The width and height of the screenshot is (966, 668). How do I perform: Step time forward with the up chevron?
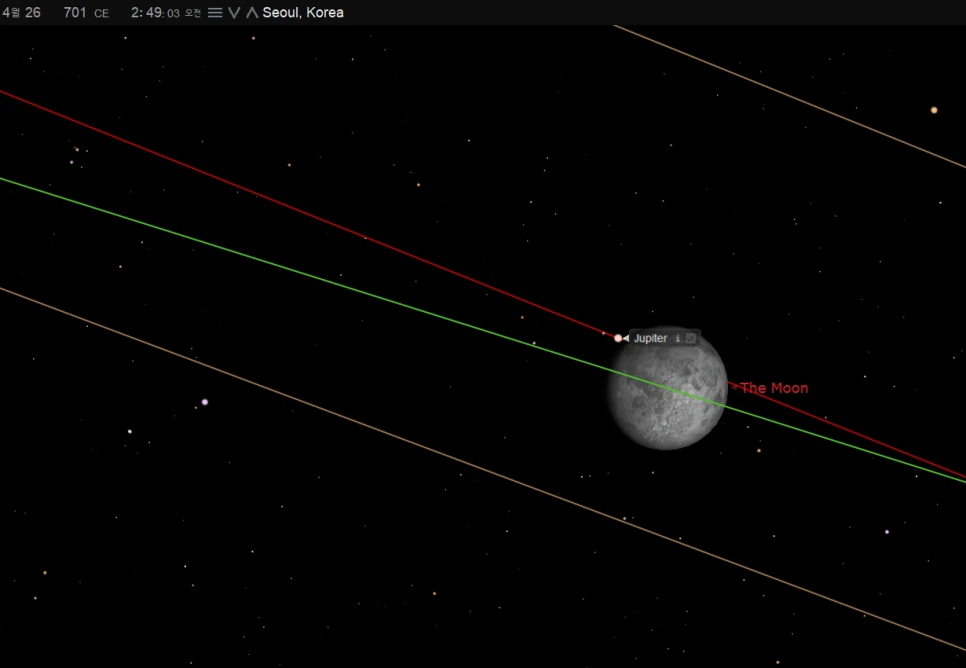[252, 13]
